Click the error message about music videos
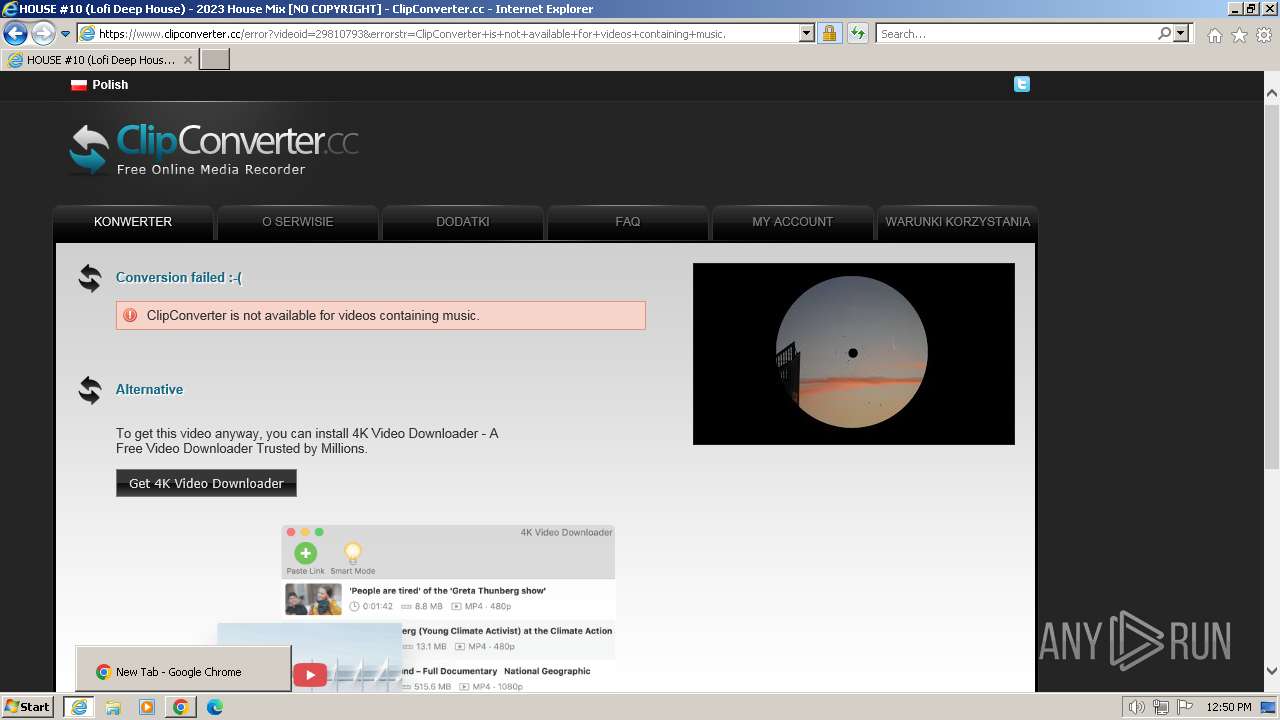Viewport: 1280px width, 720px height. pos(313,315)
